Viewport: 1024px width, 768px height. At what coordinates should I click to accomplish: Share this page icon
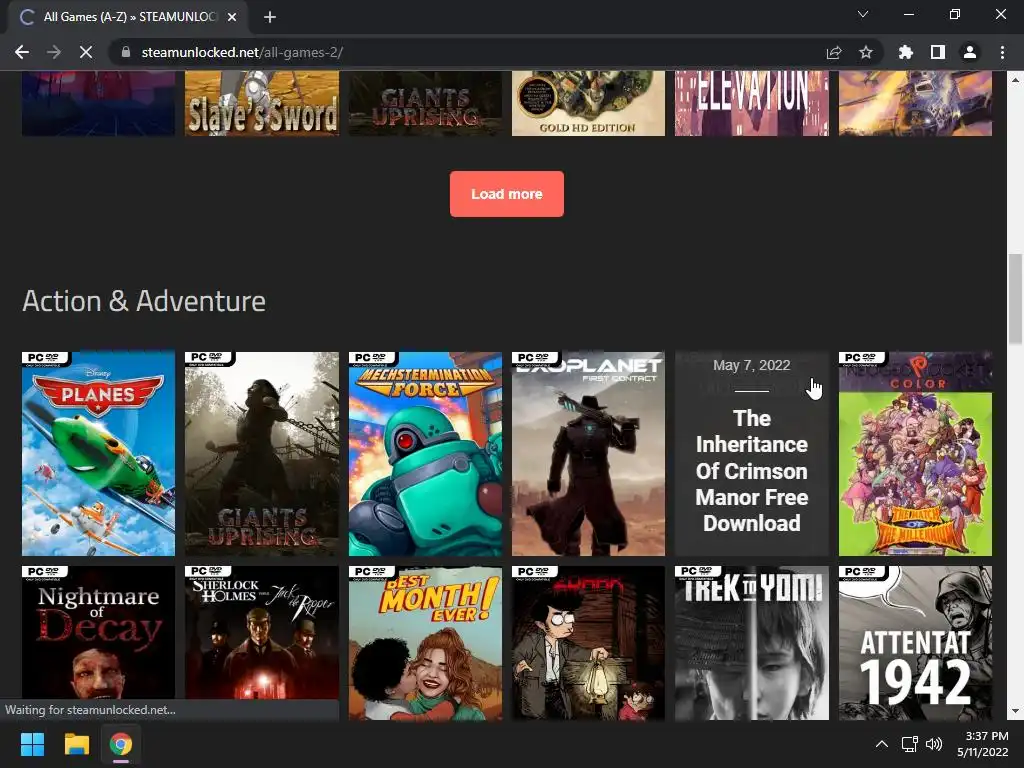click(834, 52)
